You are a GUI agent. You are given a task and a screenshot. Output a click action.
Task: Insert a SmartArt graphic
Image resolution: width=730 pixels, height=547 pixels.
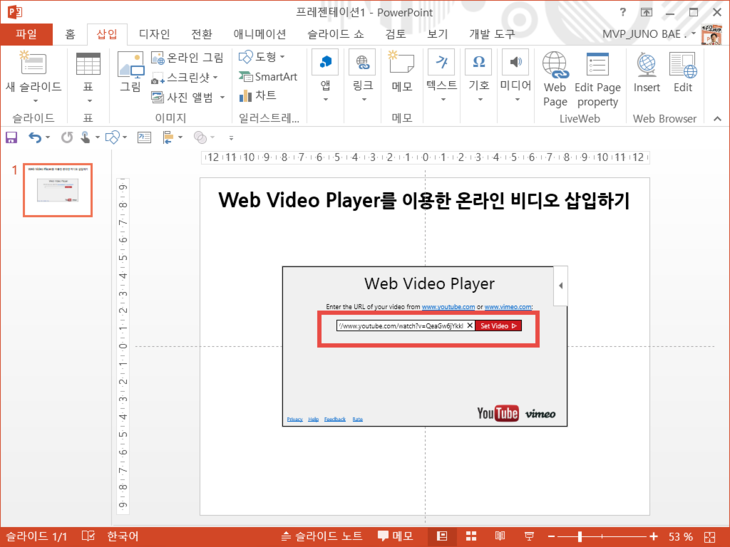268,77
